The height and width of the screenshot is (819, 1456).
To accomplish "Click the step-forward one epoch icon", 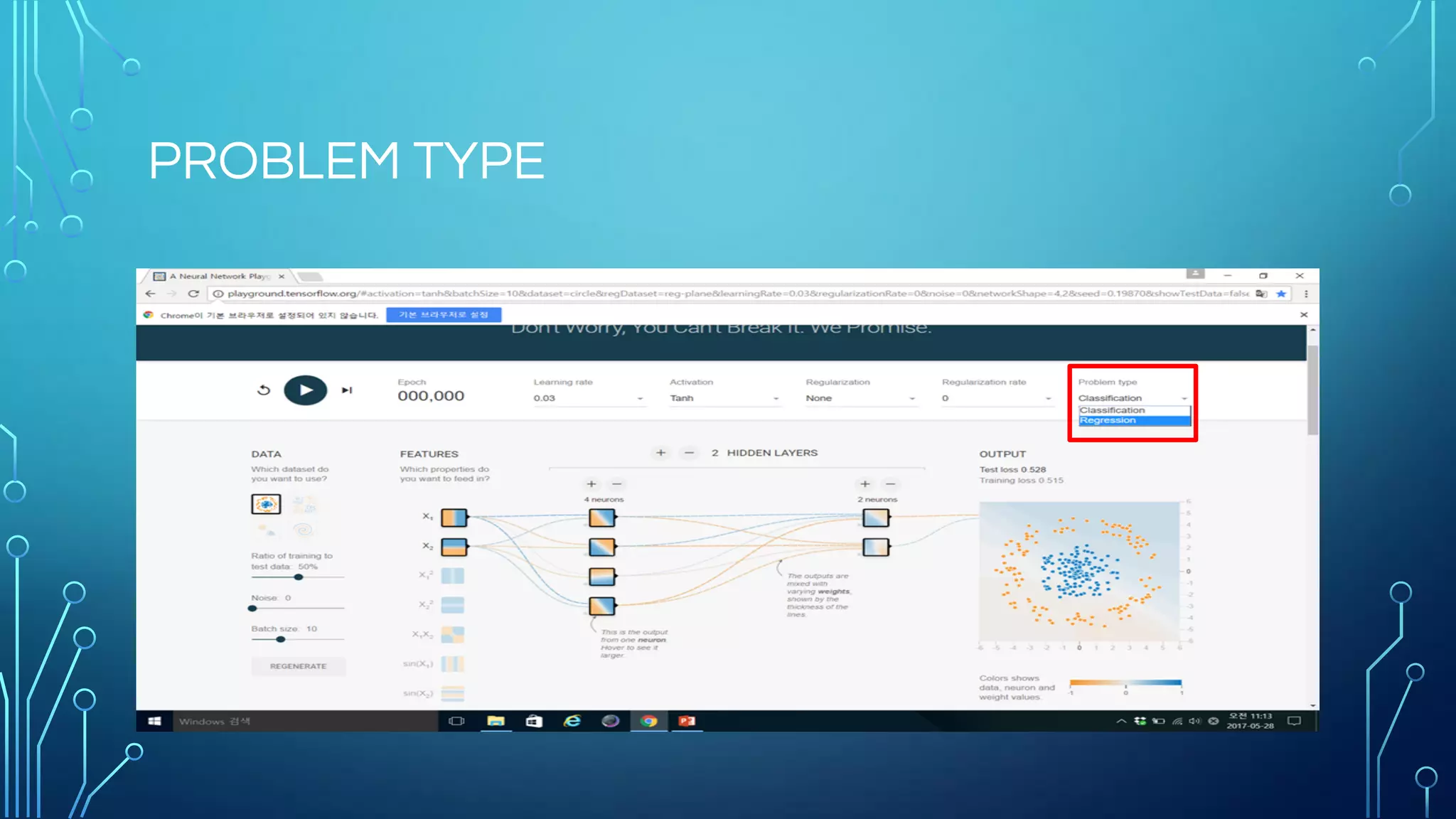I will (x=347, y=390).
